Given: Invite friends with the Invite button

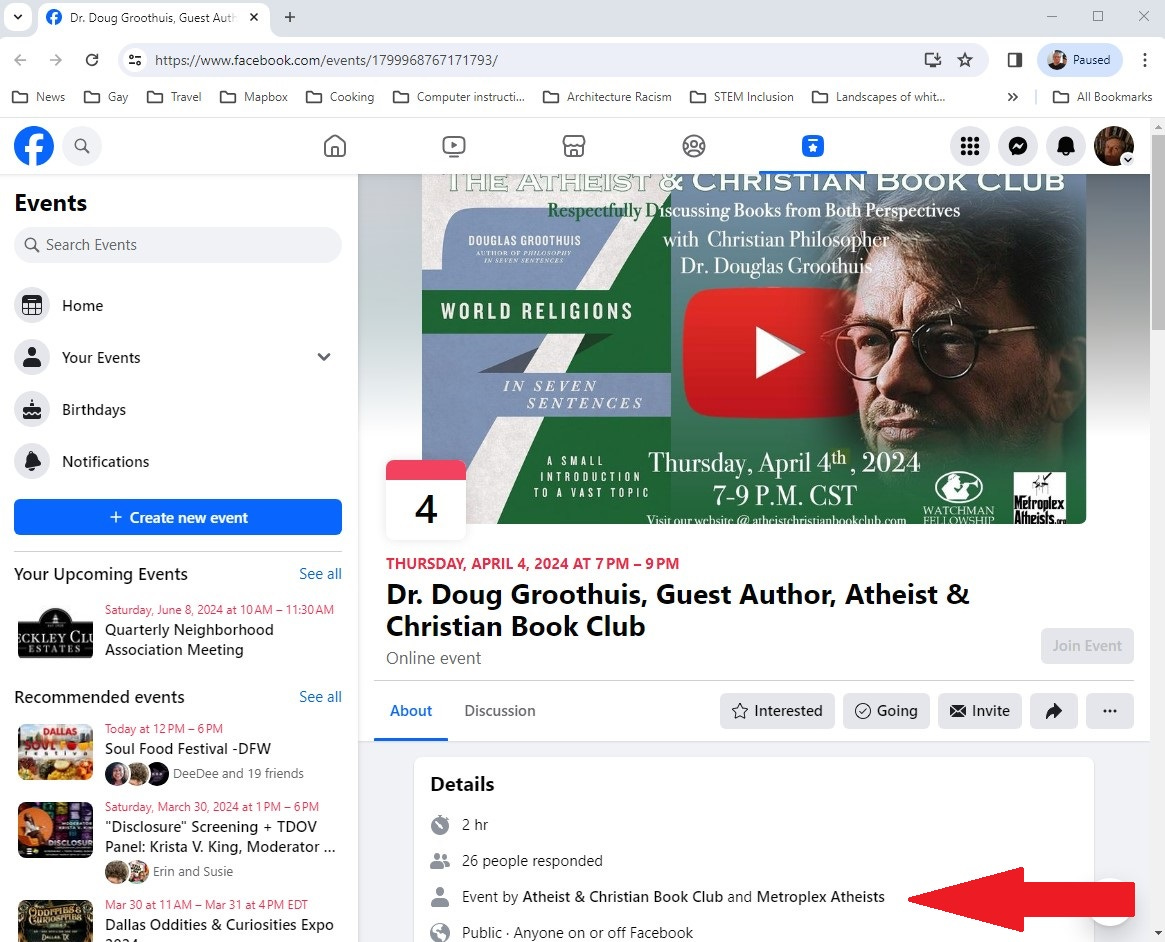Looking at the screenshot, I should coord(979,711).
